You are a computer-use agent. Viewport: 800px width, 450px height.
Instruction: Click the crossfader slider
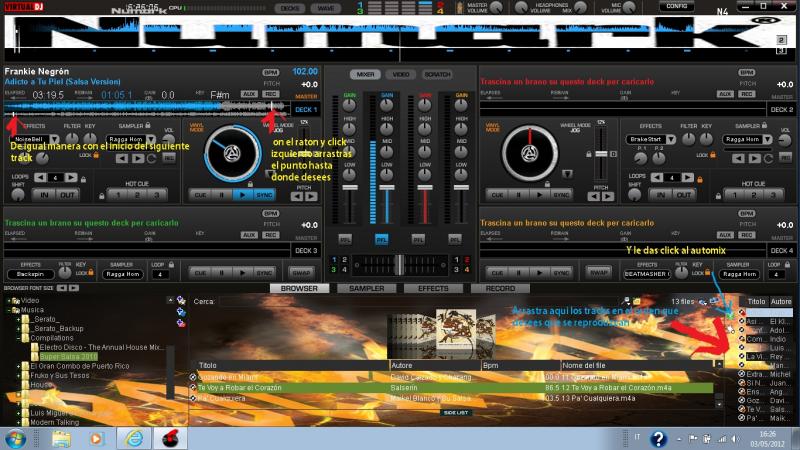399,265
